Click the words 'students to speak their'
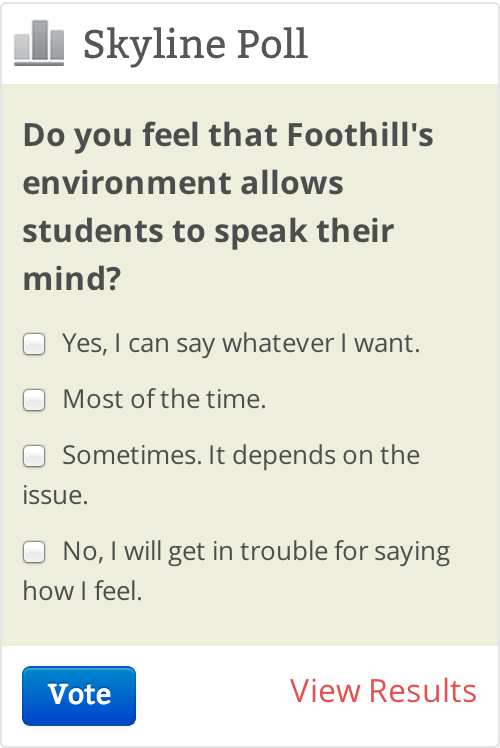This screenshot has height=748, width=500. tap(208, 232)
